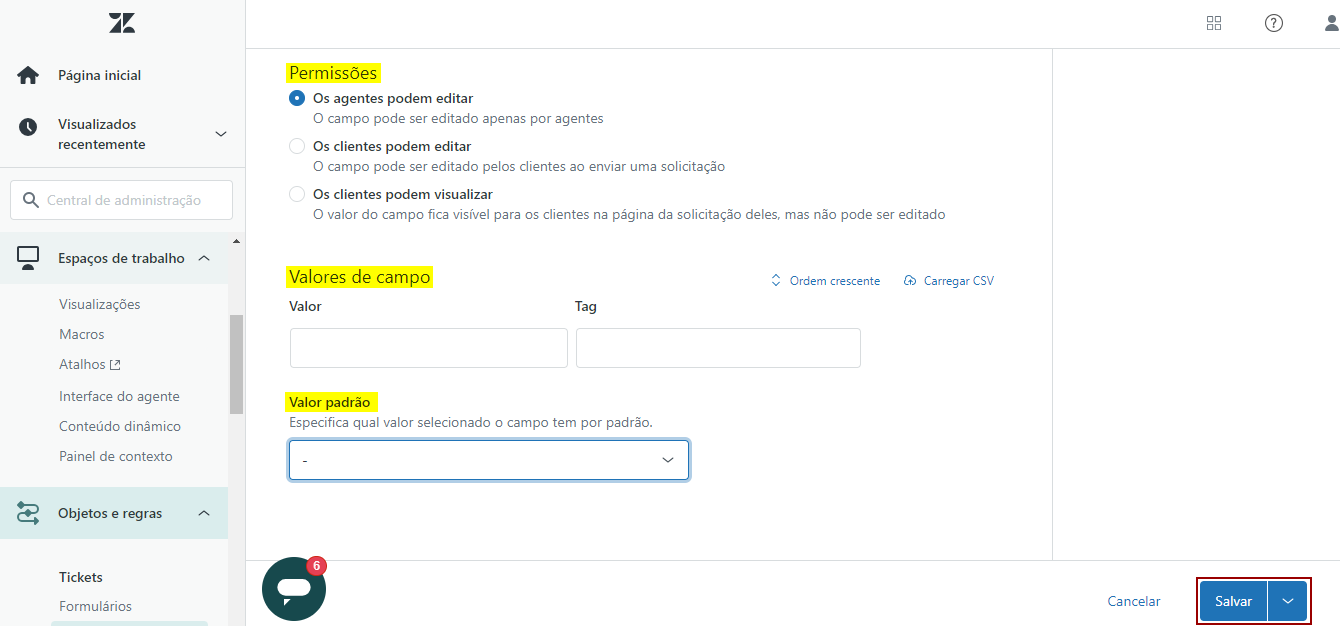The image size is (1340, 626).
Task: Click the Página inicial home icon
Action: (x=28, y=75)
